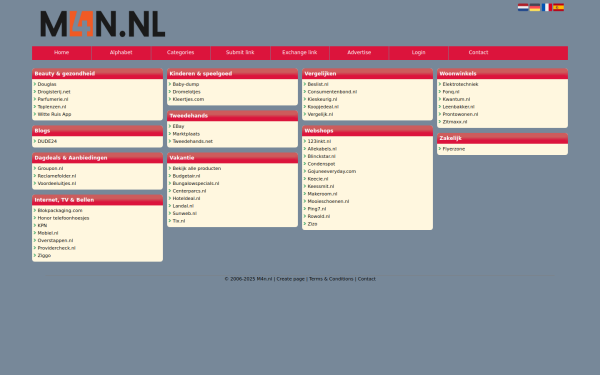
Task: Open the Leenbakker.nl link
Action: tap(458, 107)
